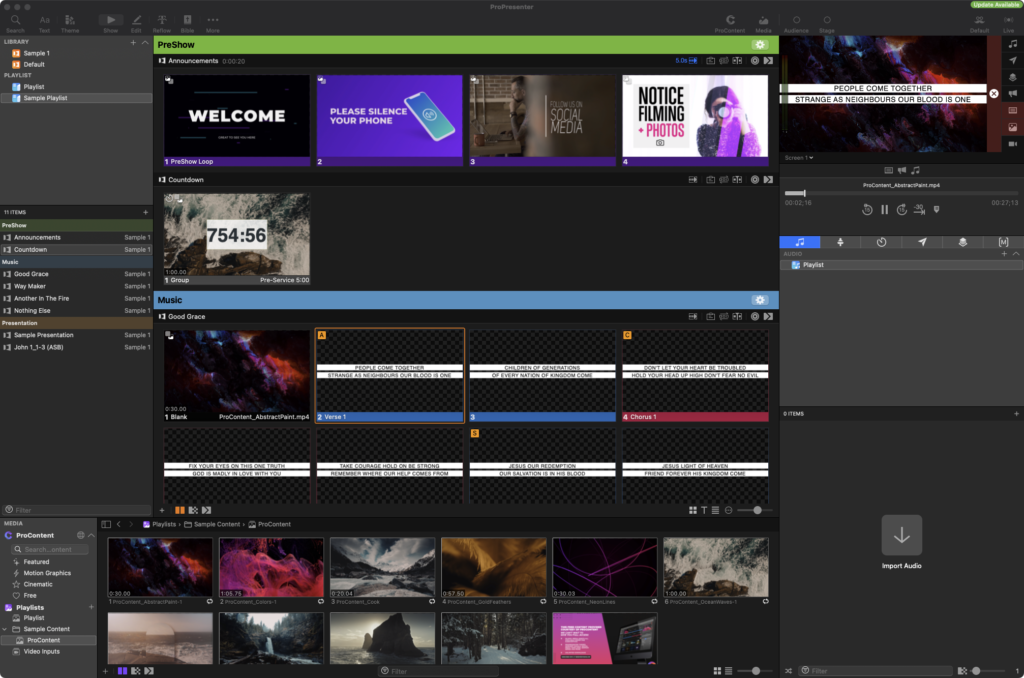This screenshot has height=678, width=1024.
Task: Collapse the Library section chevron
Action: point(146,42)
